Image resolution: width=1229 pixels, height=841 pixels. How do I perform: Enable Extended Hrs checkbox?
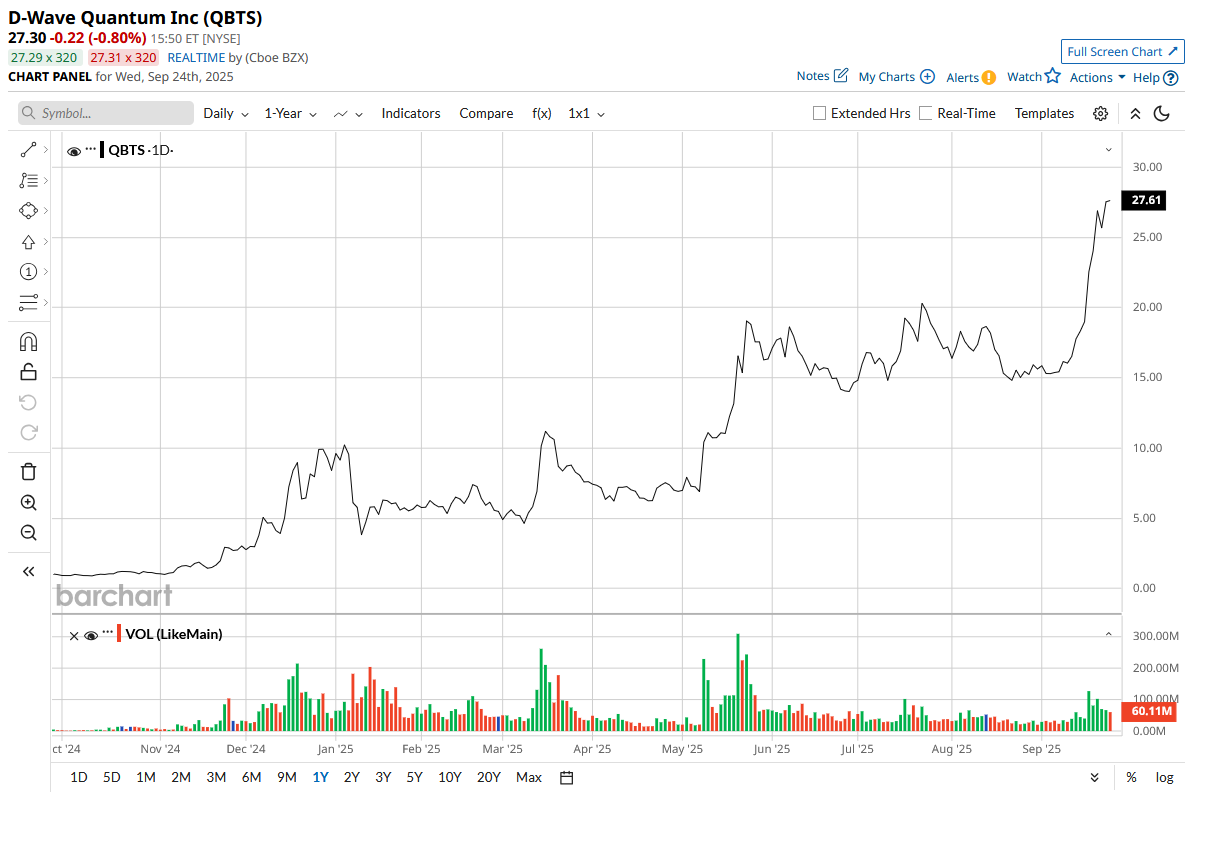coord(820,114)
